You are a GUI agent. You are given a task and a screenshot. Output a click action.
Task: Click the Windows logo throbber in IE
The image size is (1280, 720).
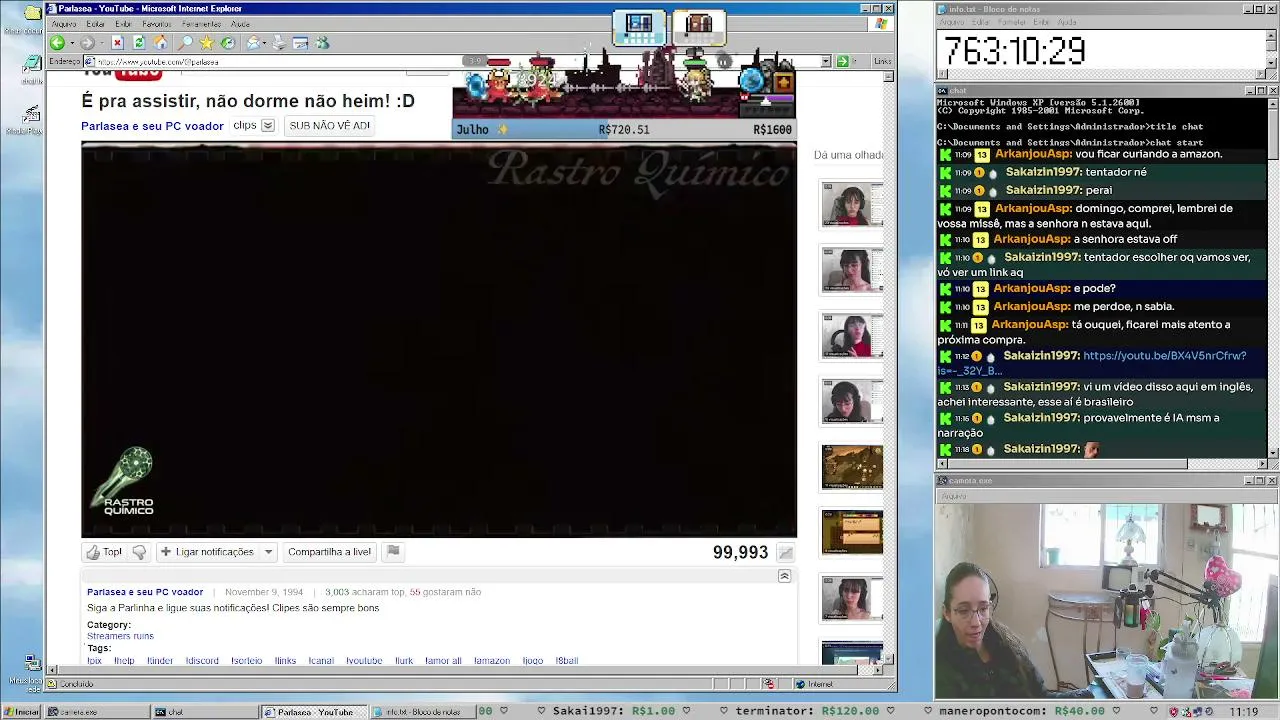click(x=881, y=24)
